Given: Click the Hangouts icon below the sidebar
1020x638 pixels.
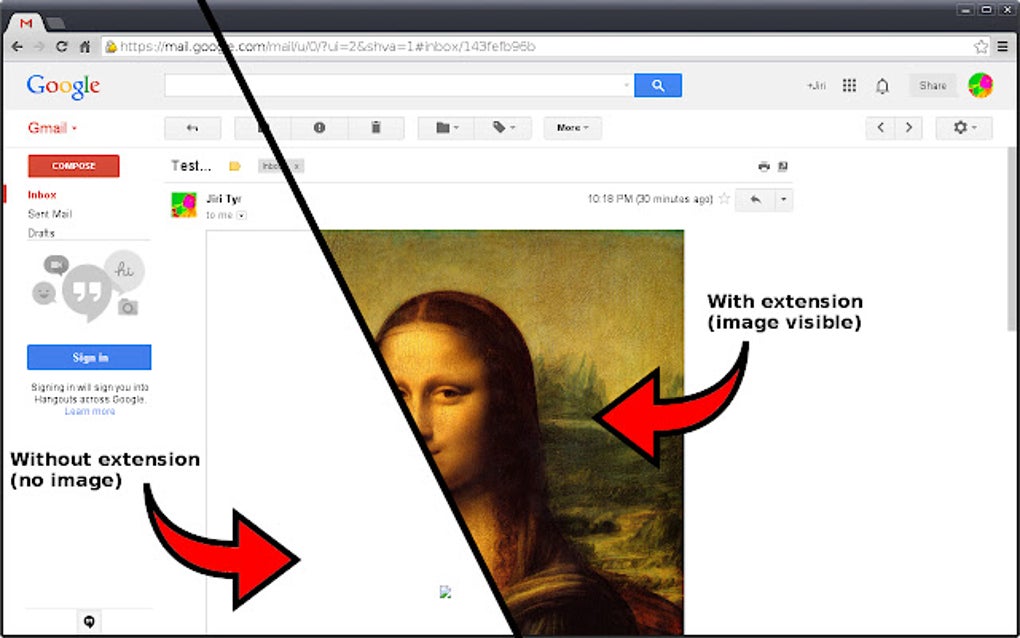Looking at the screenshot, I should click(x=89, y=621).
